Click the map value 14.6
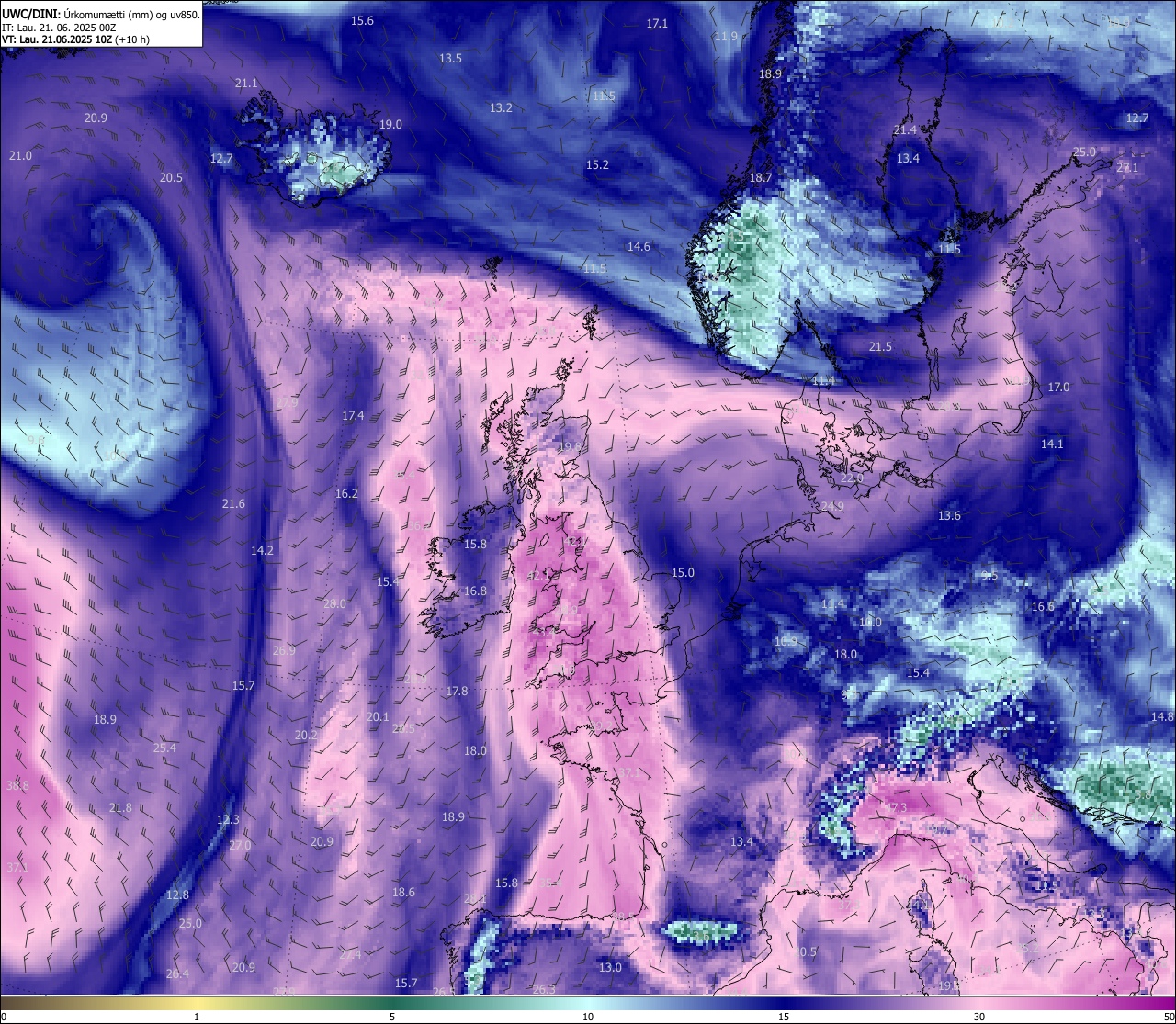The height and width of the screenshot is (1024, 1176). (639, 246)
